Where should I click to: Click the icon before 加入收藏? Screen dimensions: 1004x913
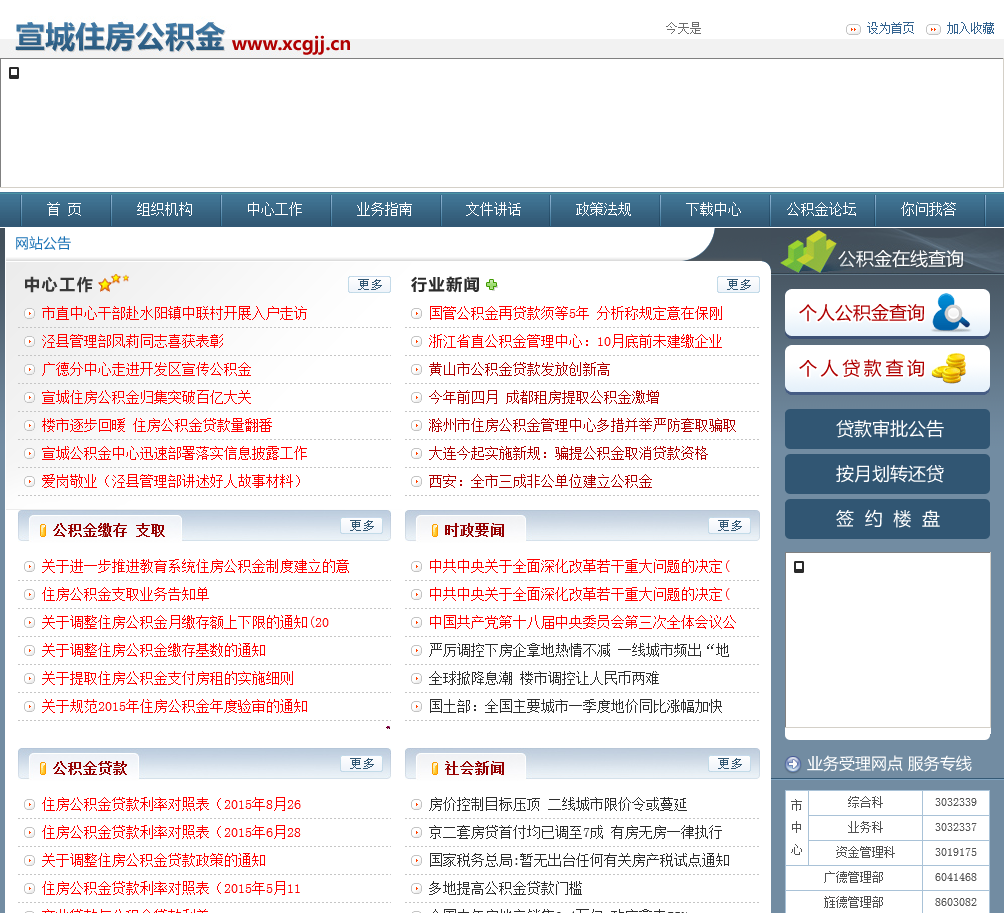point(933,29)
